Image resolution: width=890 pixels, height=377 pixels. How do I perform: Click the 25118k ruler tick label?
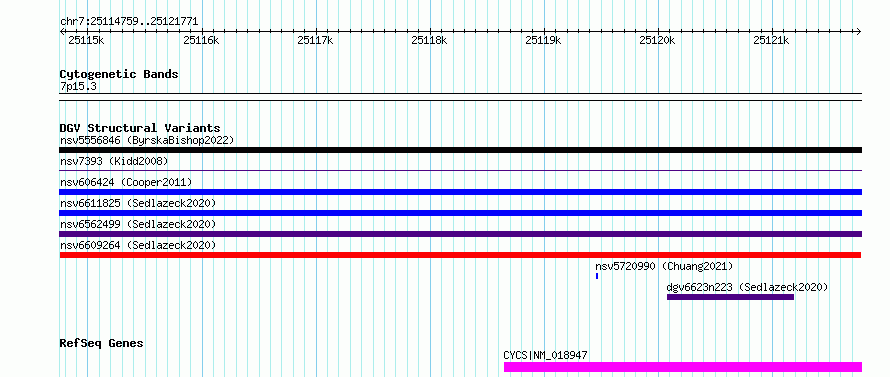(429, 40)
